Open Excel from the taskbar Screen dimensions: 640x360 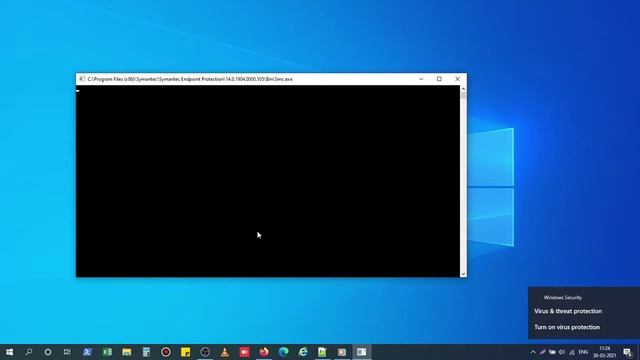[x=107, y=352]
